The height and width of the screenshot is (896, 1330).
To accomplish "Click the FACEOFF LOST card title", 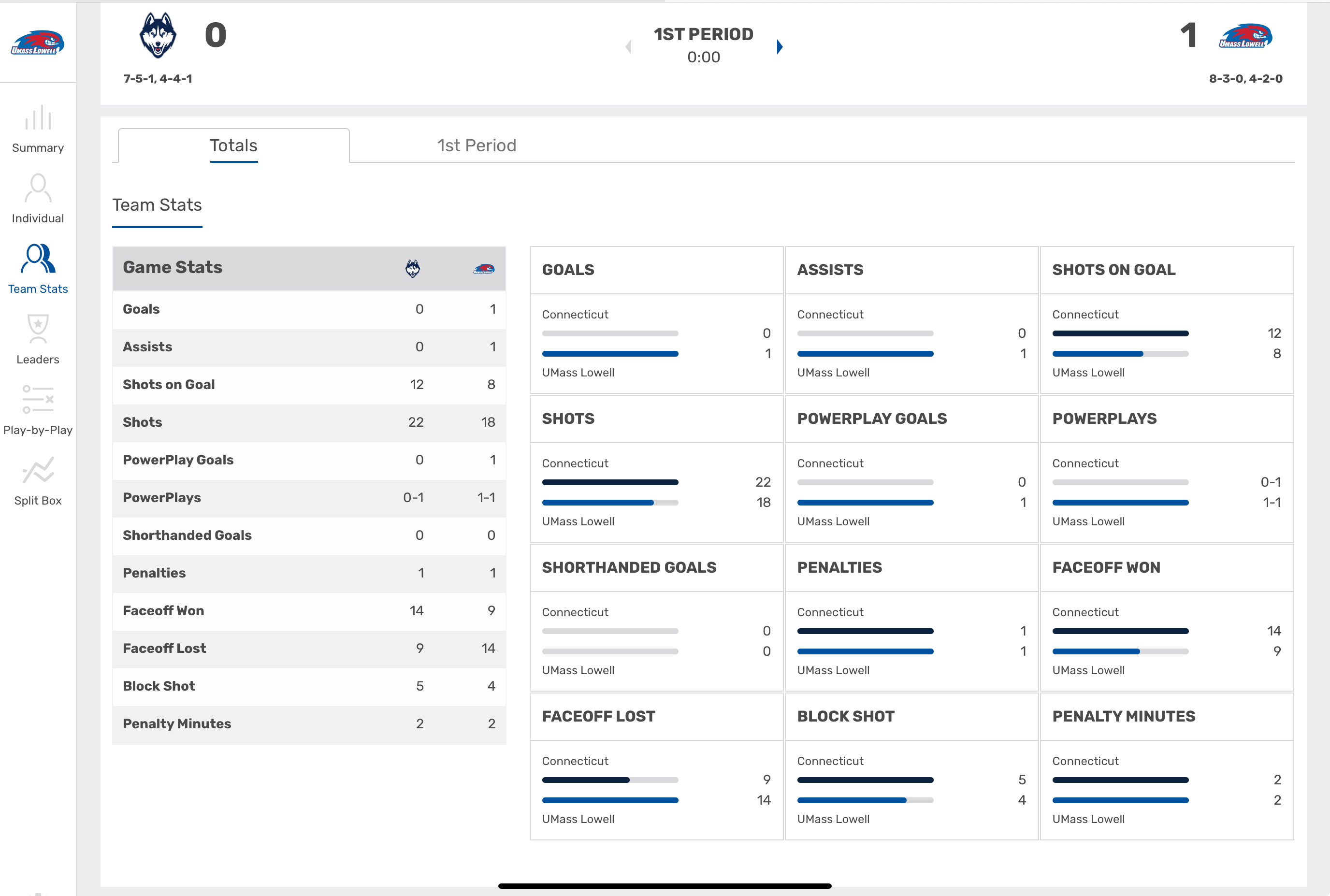I will (x=598, y=717).
